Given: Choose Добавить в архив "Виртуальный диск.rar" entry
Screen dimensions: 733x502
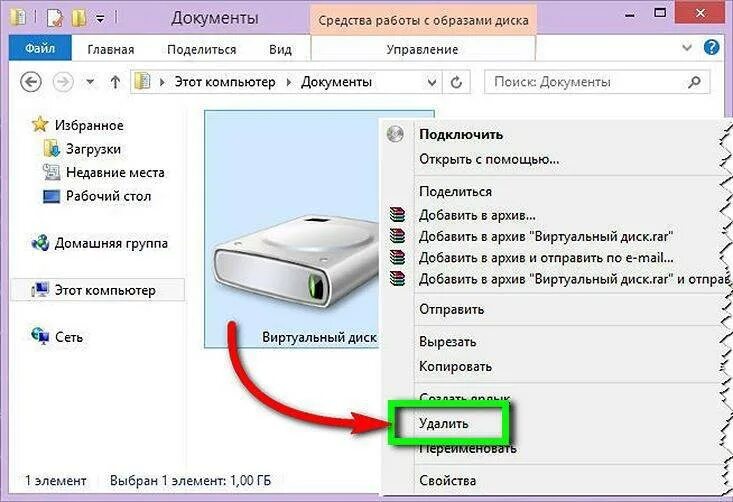Looking at the screenshot, I should (x=546, y=237).
